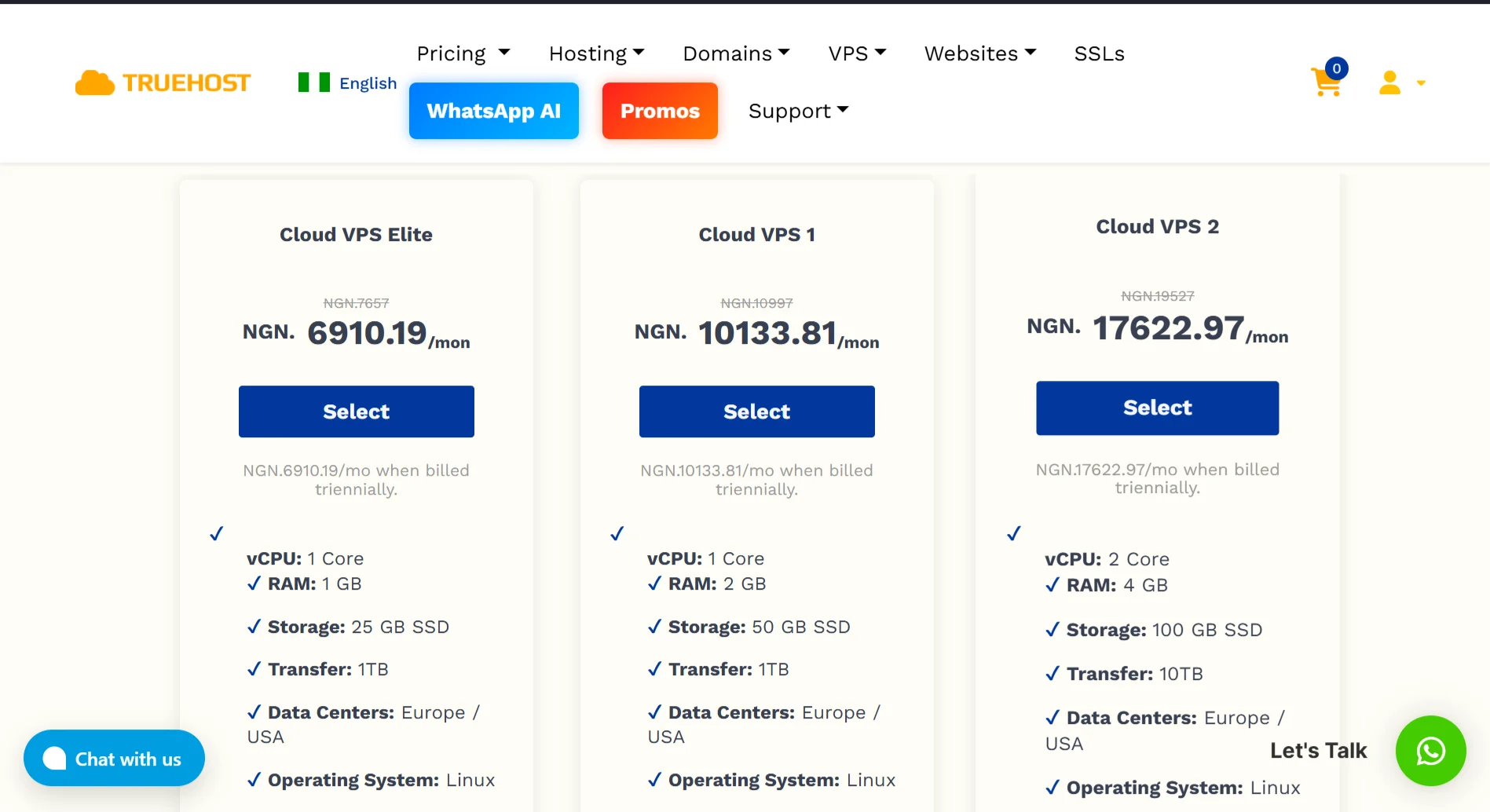This screenshot has height=812, width=1490.
Task: Open the SSLs menu item
Action: coord(1099,53)
